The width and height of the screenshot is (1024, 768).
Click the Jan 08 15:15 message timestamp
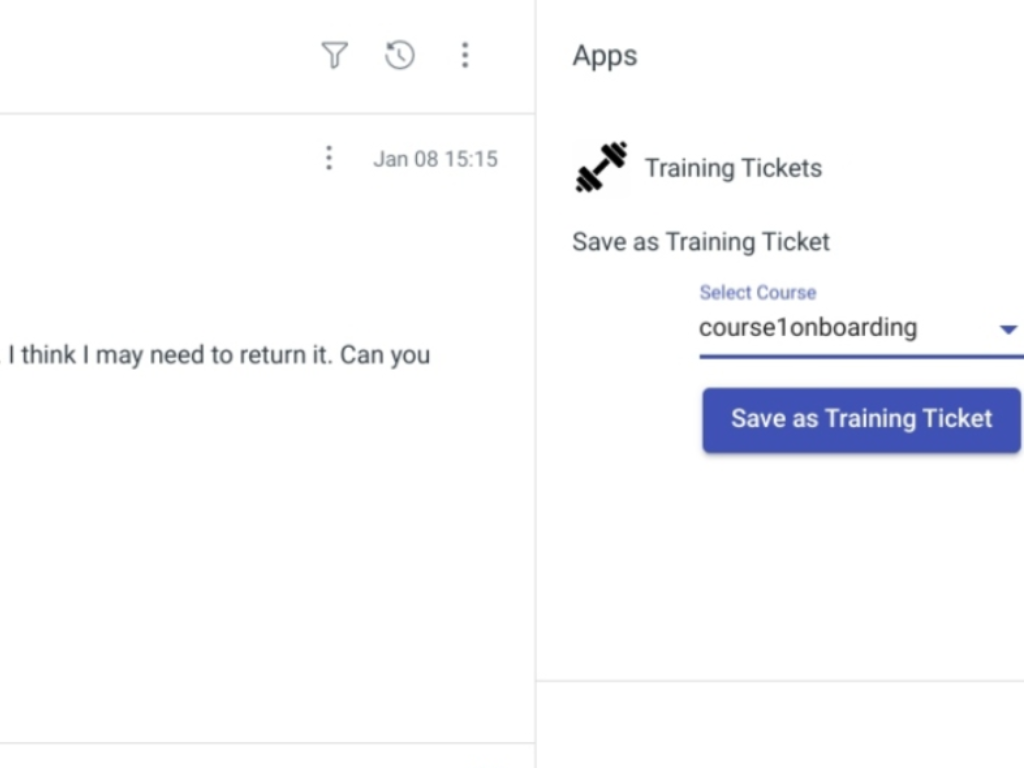pyautogui.click(x=435, y=159)
